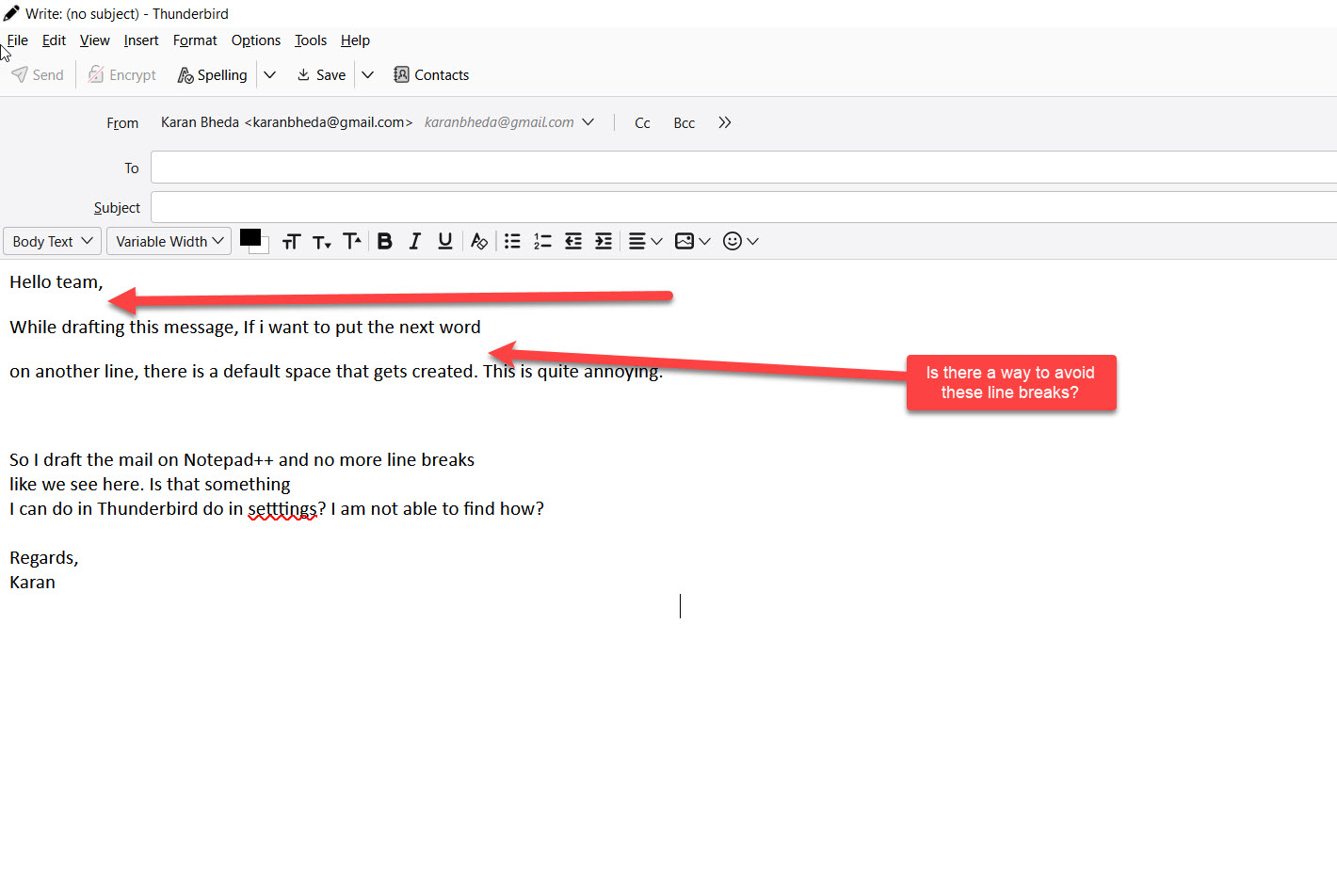The height and width of the screenshot is (896, 1337).
Task: Open the smiley emoticon dropdown
Action: tap(740, 242)
